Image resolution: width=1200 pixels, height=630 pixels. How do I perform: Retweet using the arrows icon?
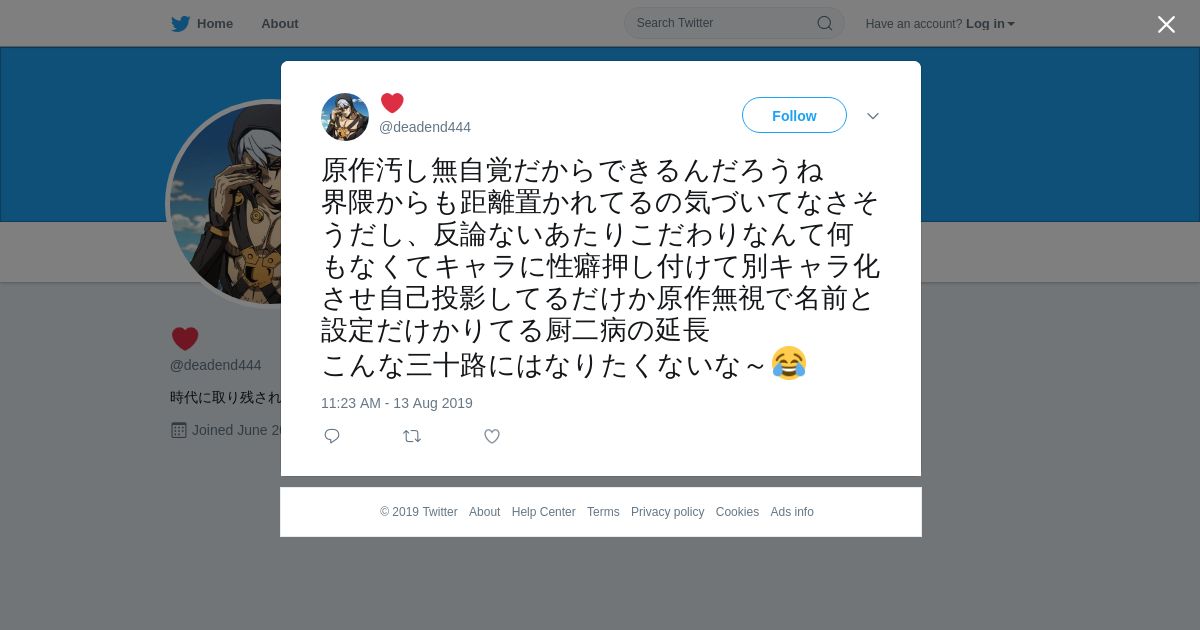[x=412, y=436]
